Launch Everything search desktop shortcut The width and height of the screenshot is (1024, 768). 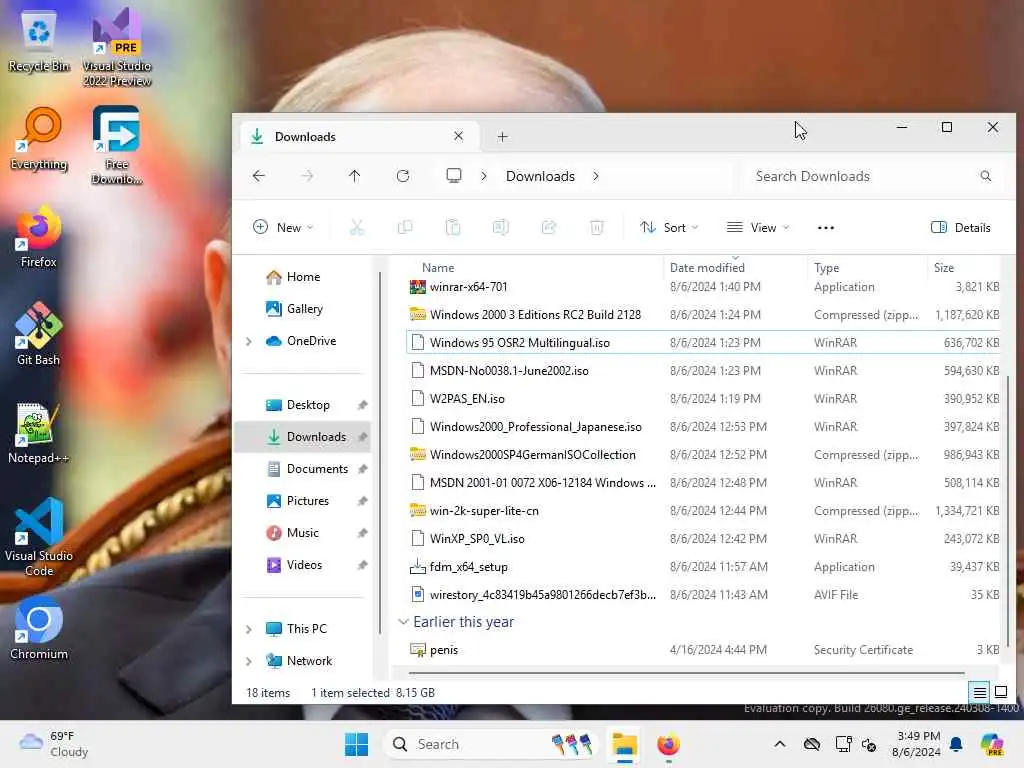[39, 138]
